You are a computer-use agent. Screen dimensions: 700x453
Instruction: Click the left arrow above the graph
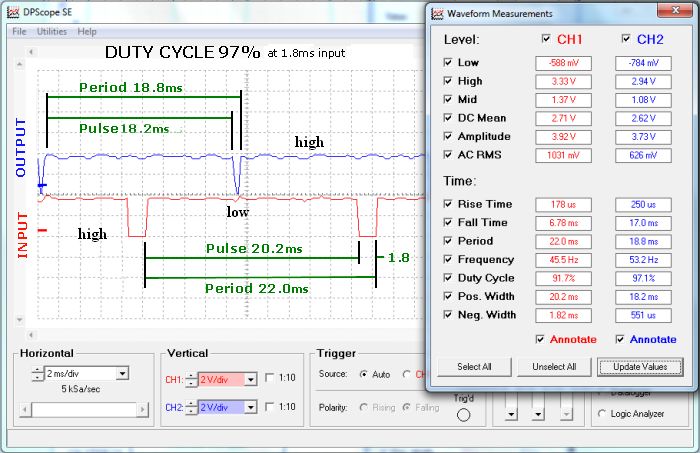31,52
